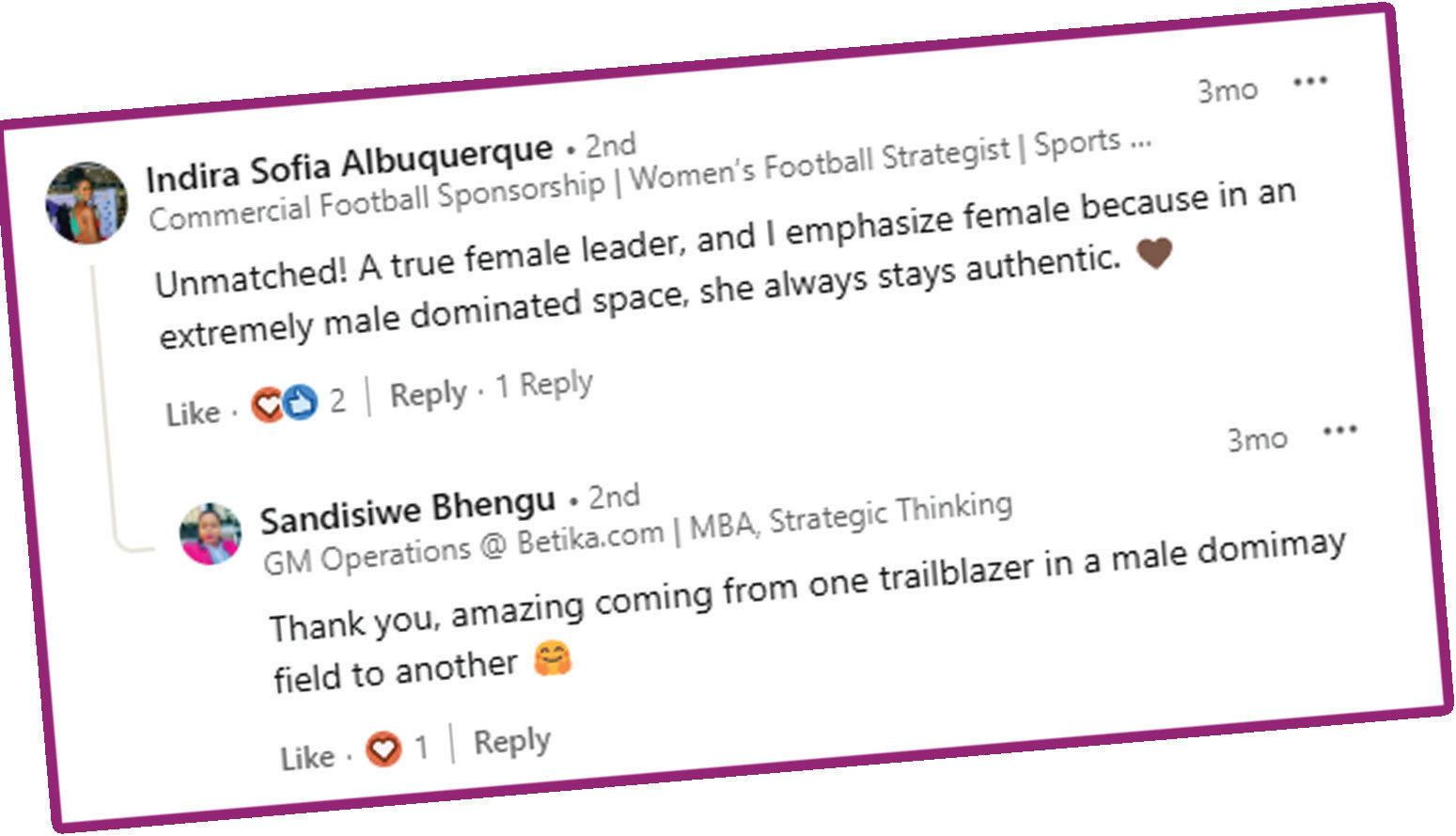This screenshot has width=1456, height=836.
Task: Click the heart reaction icon on Sandisiwe's reply
Action: [x=383, y=750]
